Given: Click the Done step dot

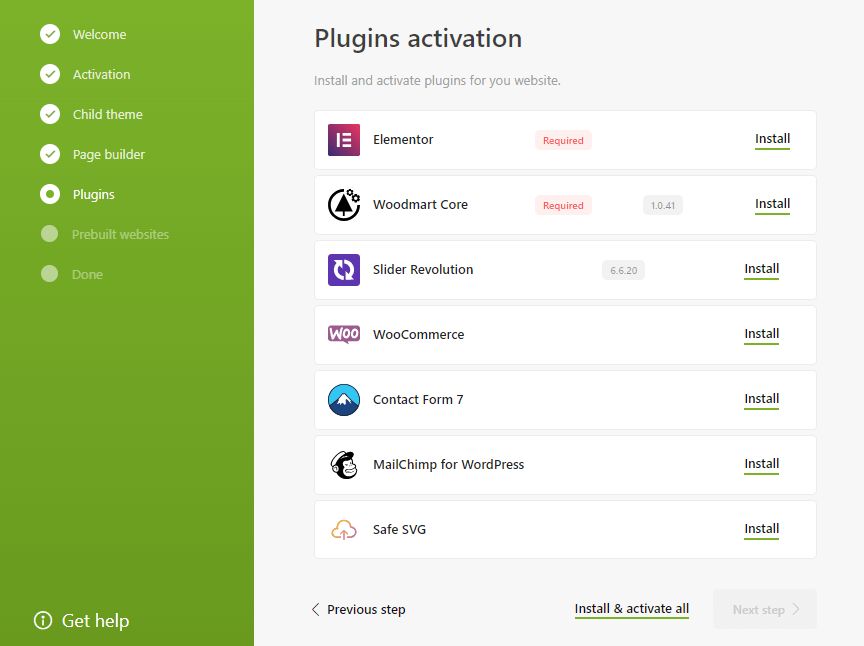Looking at the screenshot, I should 50,274.
